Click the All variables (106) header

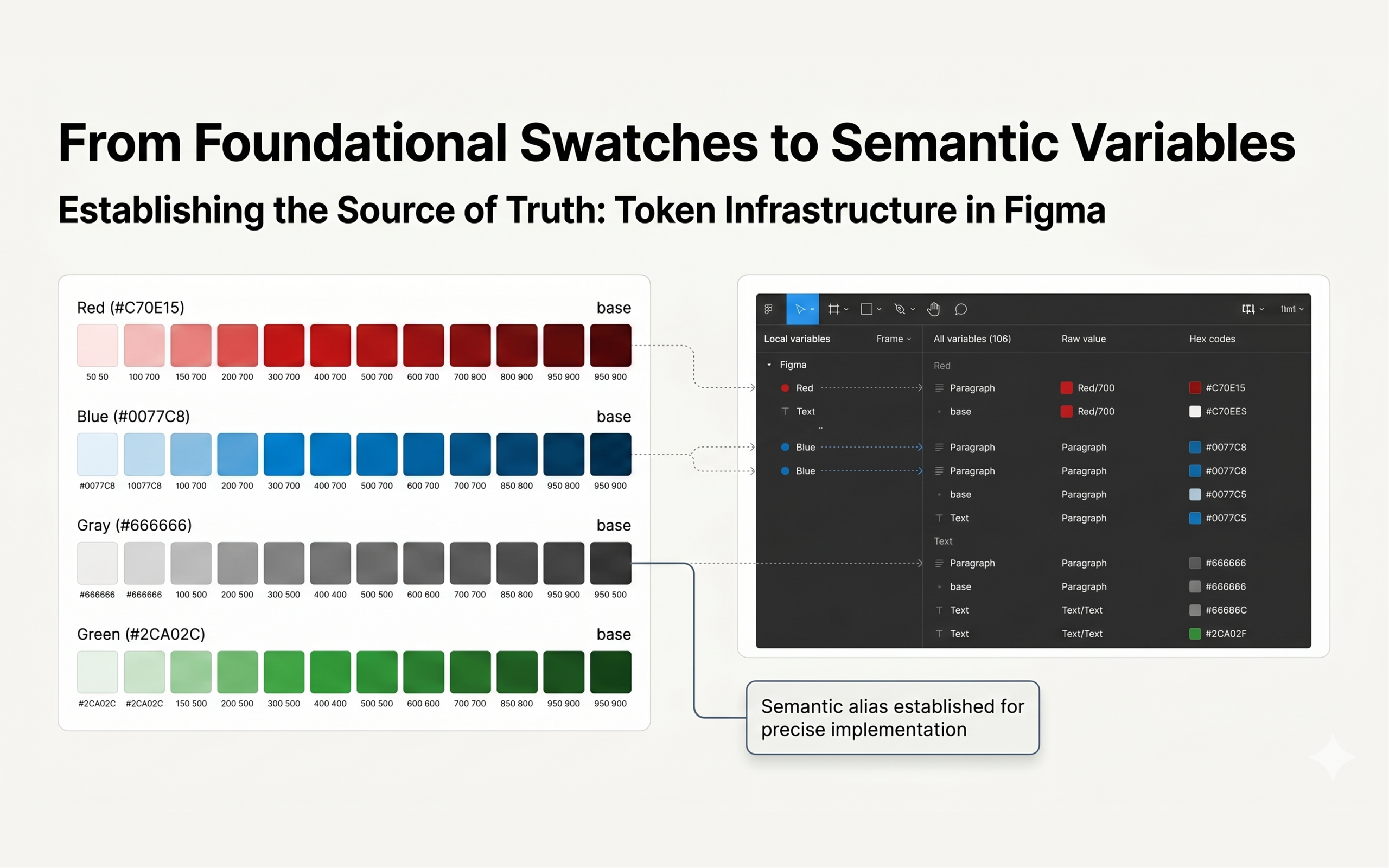[972, 339]
